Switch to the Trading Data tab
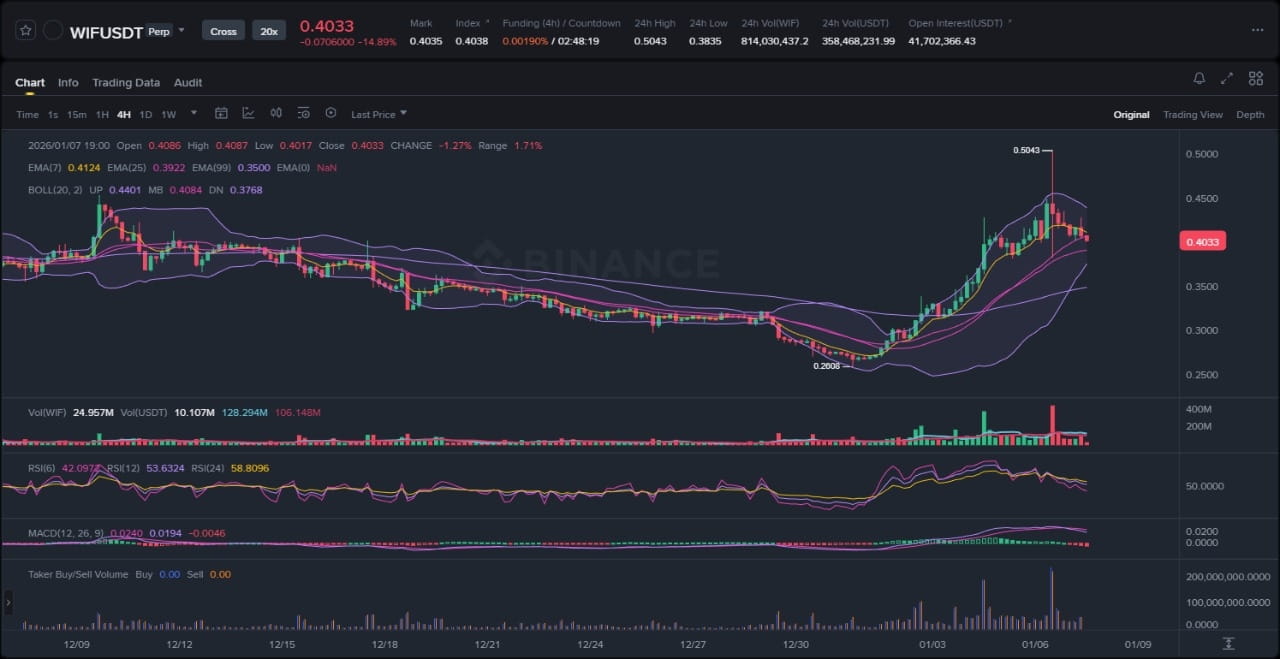Viewport: 1280px width, 659px height. pos(126,83)
